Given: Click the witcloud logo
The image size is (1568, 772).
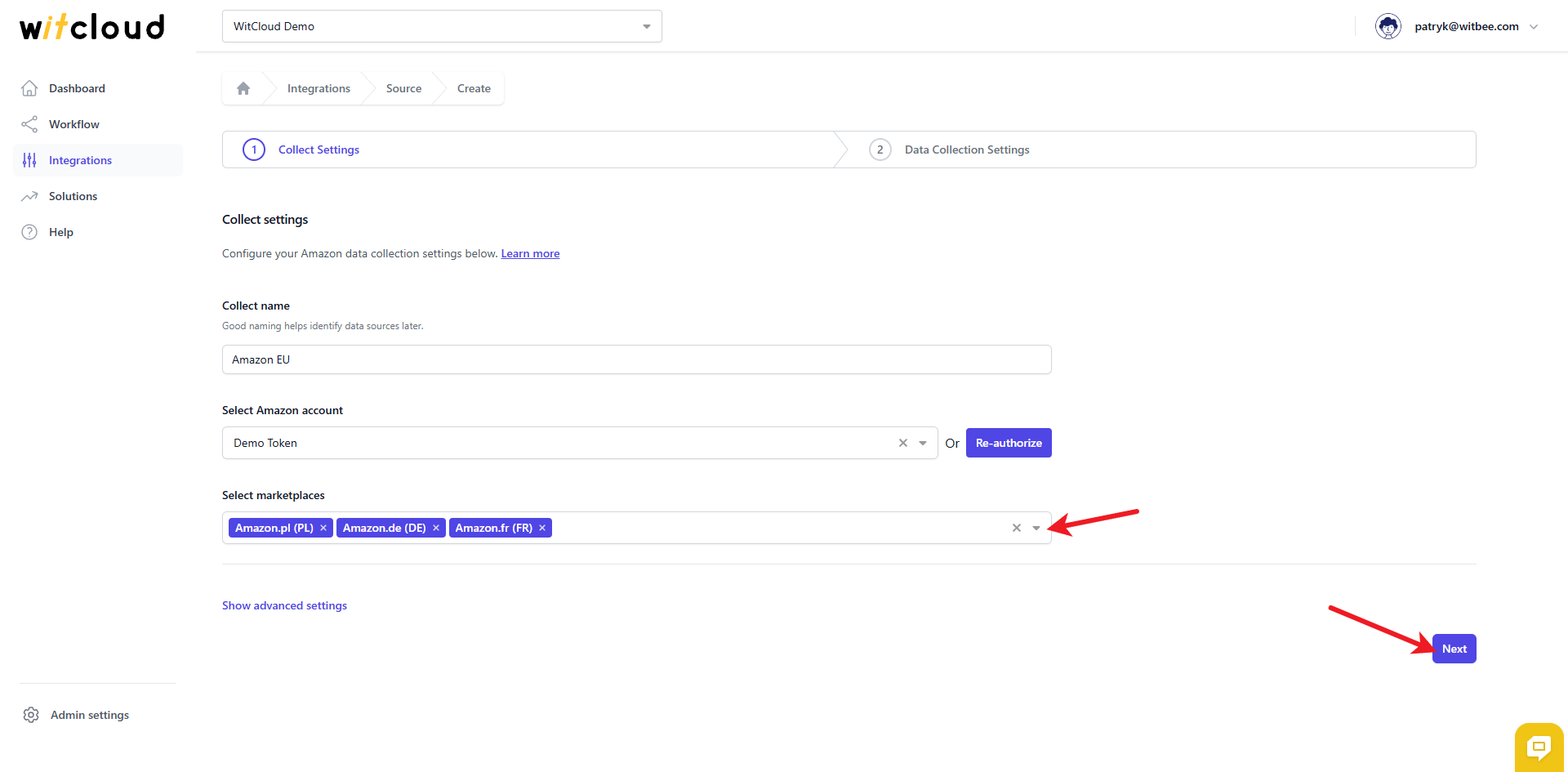Looking at the screenshot, I should pos(92,27).
